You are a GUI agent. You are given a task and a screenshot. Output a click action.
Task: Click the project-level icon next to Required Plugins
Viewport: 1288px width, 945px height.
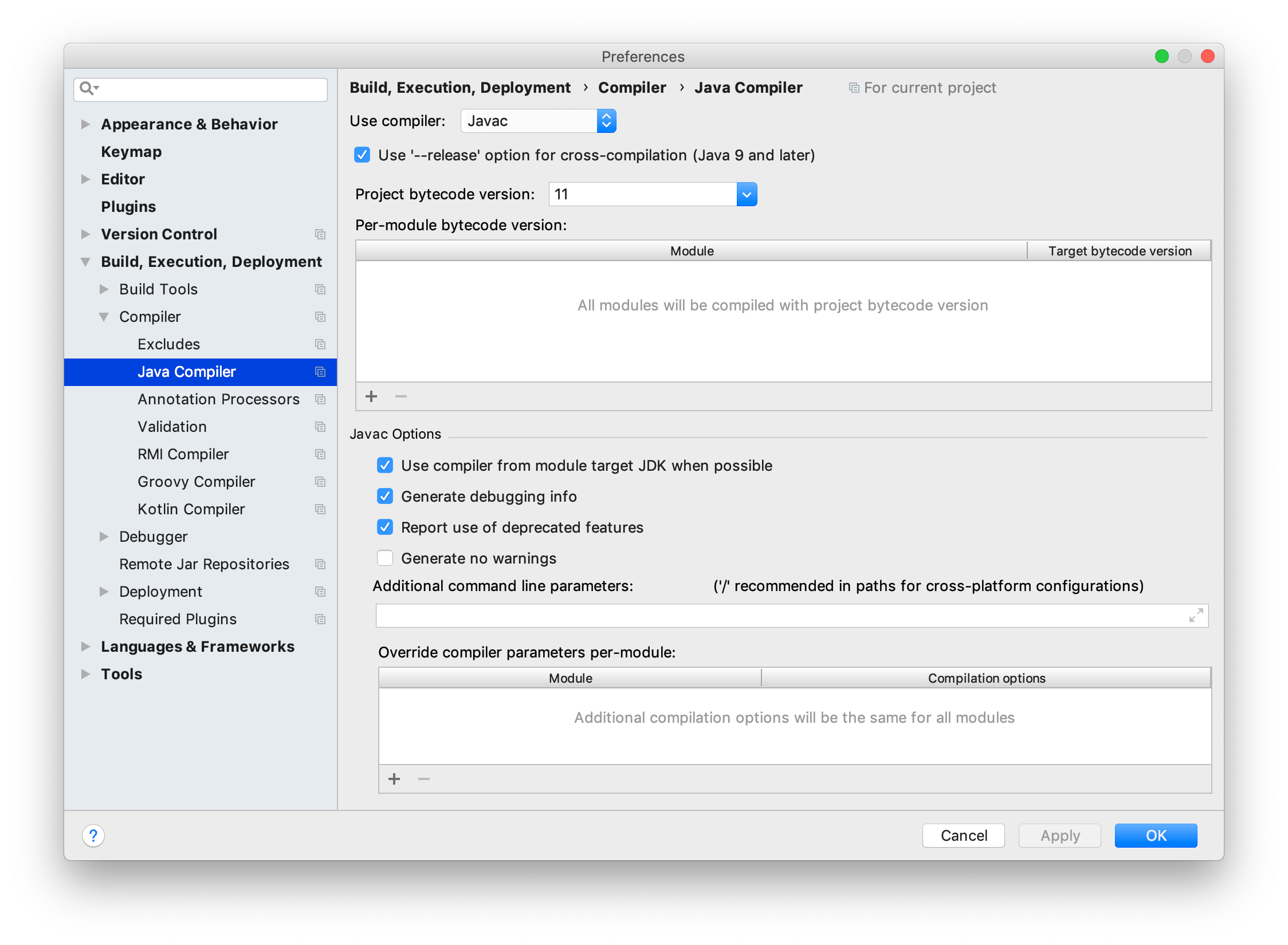pyautogui.click(x=320, y=619)
